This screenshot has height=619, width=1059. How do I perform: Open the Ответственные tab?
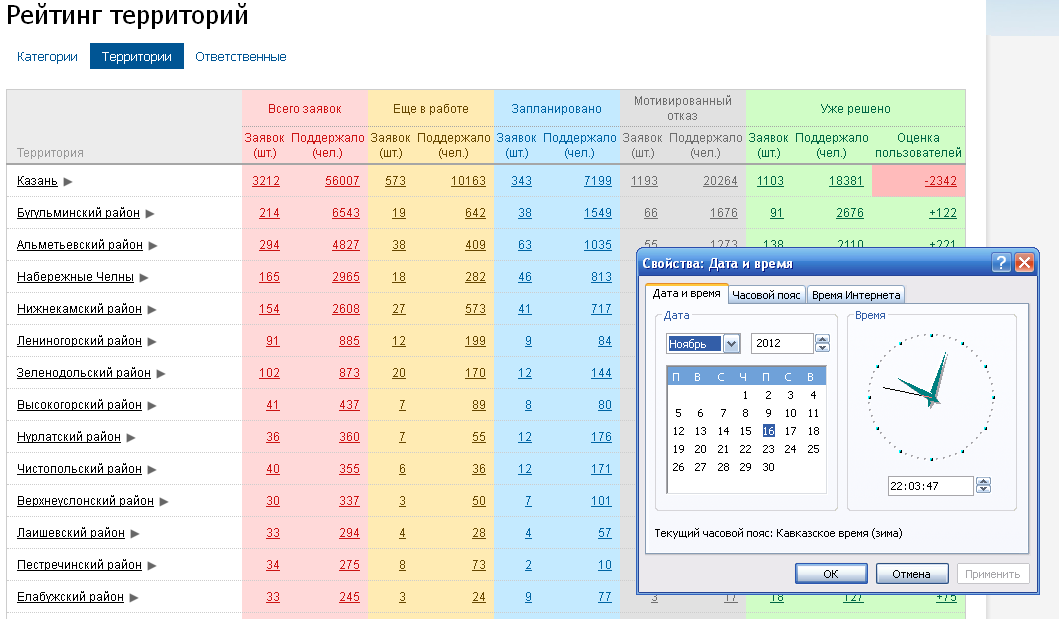point(240,57)
